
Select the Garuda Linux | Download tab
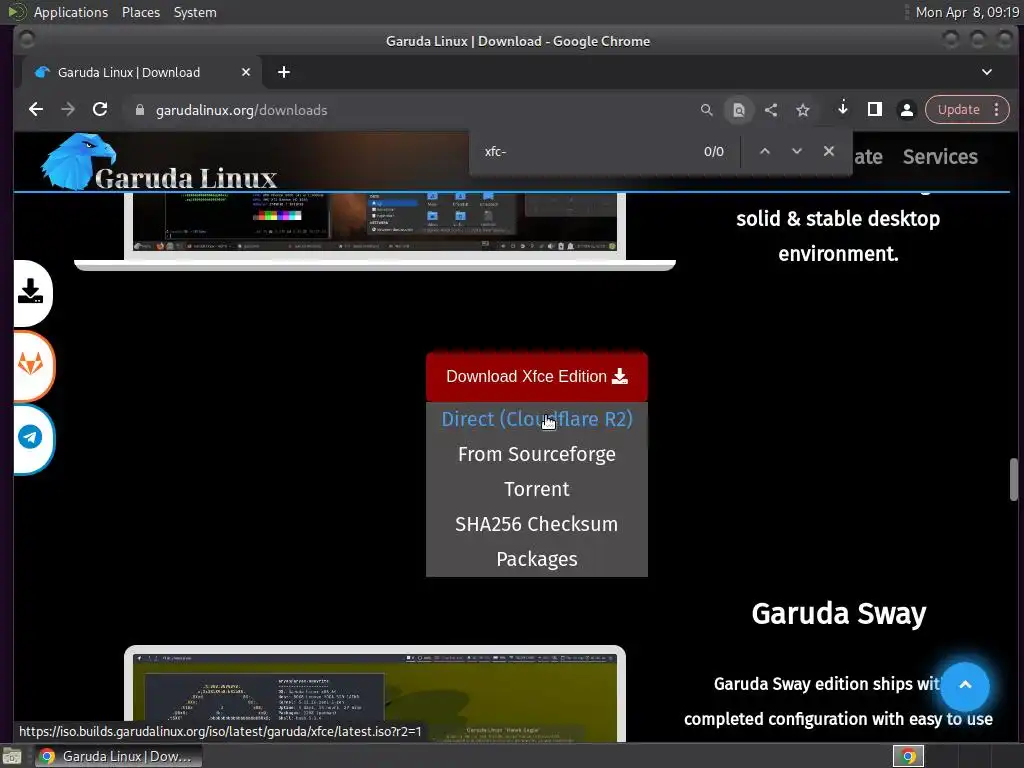coord(142,72)
